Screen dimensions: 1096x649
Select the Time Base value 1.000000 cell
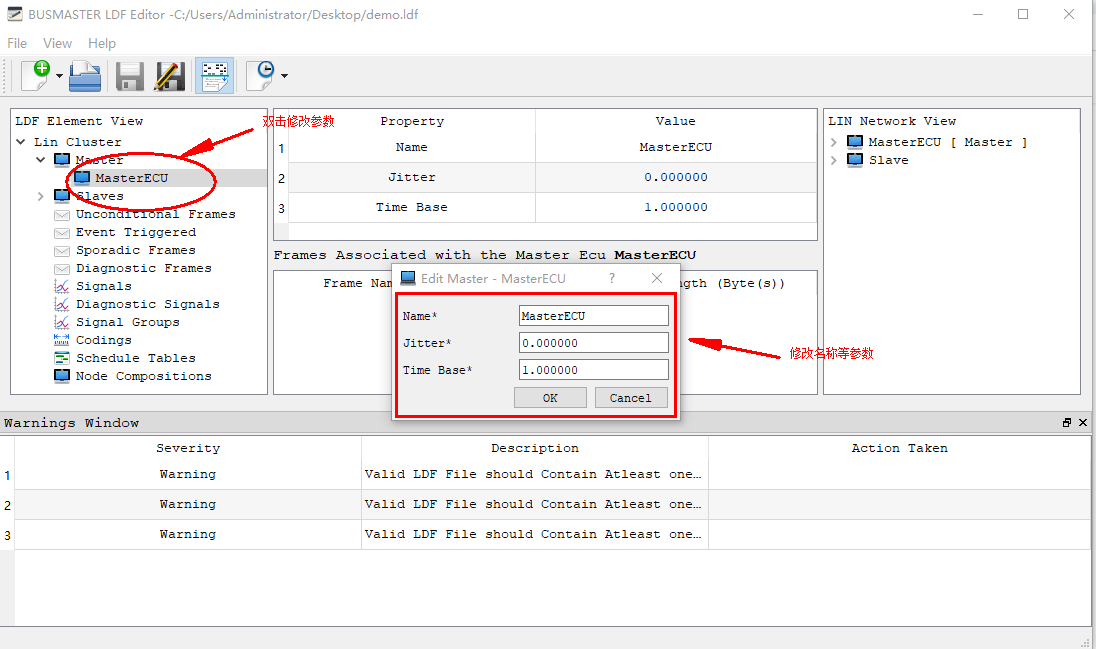point(676,208)
